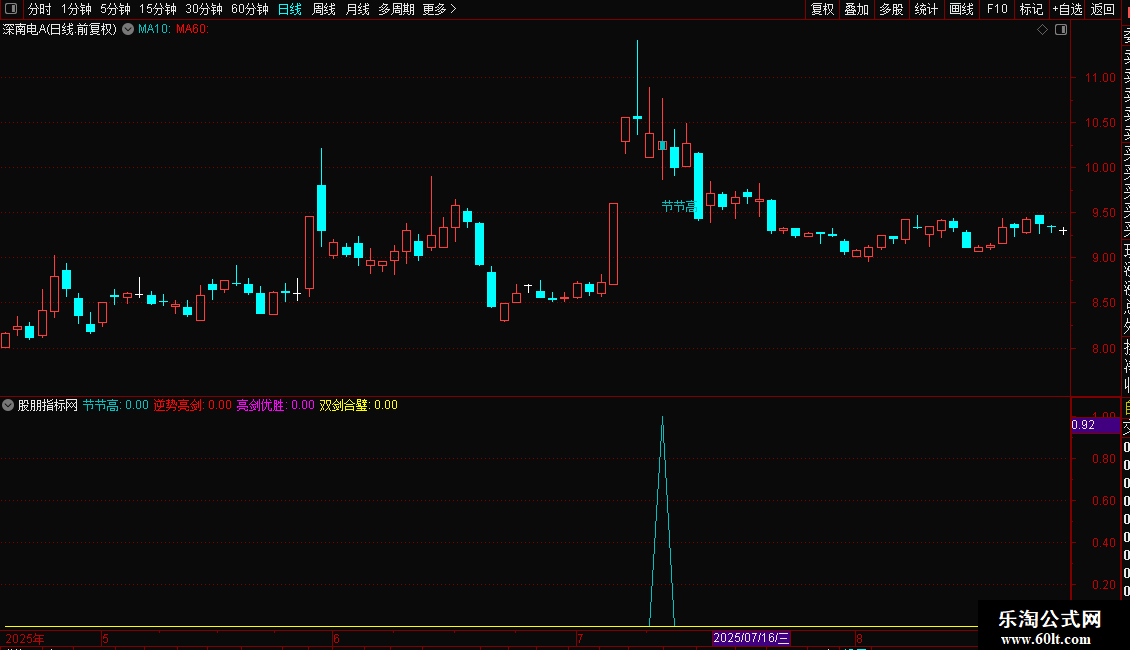
Task: Select the 30分钟 period
Action: [x=203, y=9]
